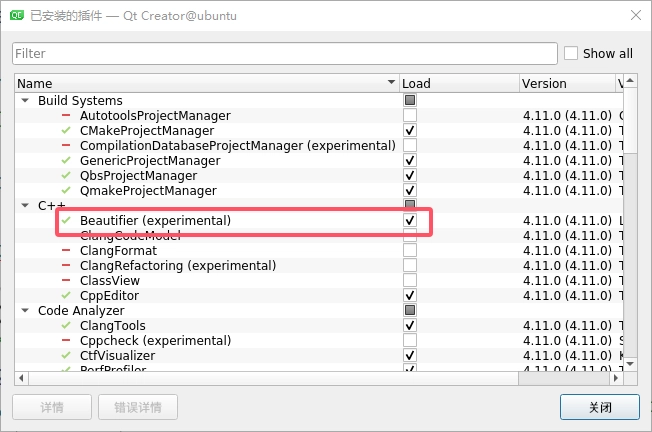The width and height of the screenshot is (652, 432).
Task: Collapse the Build Systems category
Action: 25,101
